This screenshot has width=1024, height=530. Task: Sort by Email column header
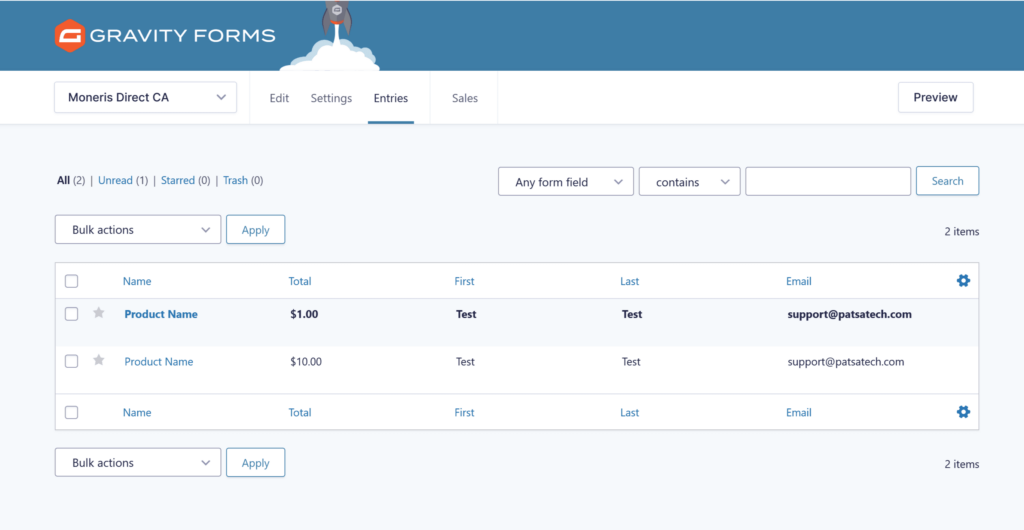(799, 281)
